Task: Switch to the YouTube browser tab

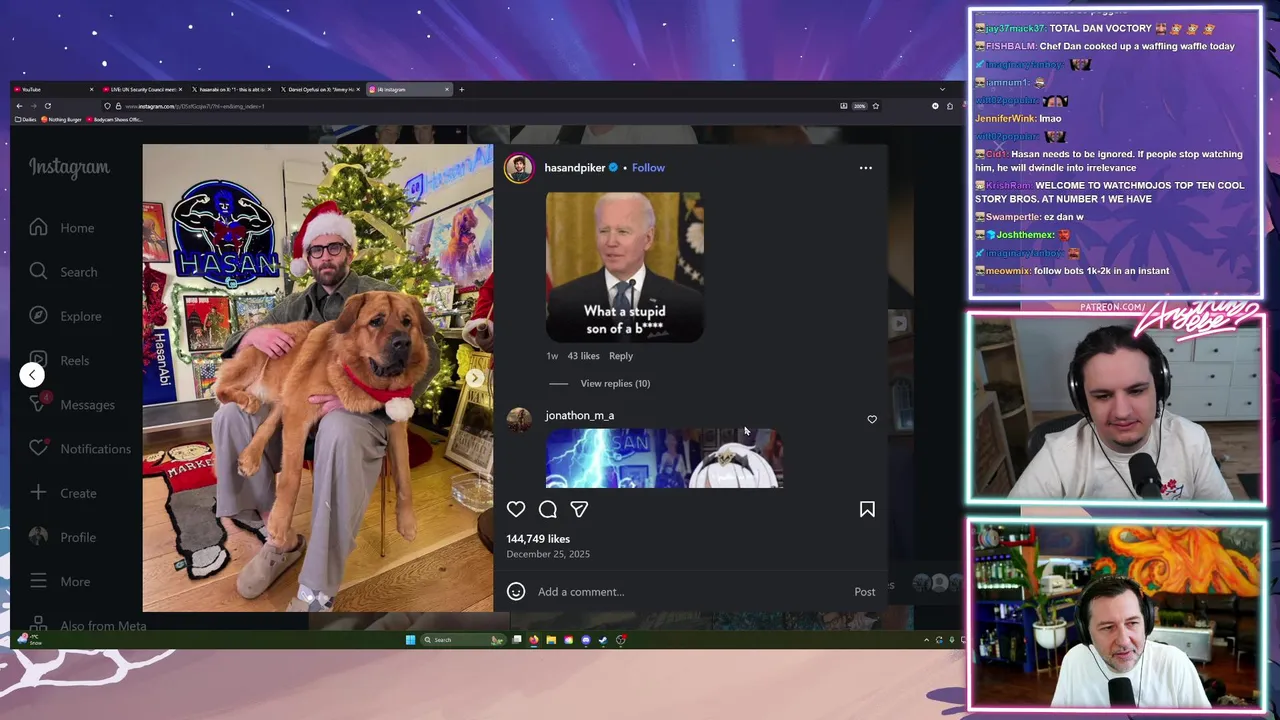Action: point(54,89)
